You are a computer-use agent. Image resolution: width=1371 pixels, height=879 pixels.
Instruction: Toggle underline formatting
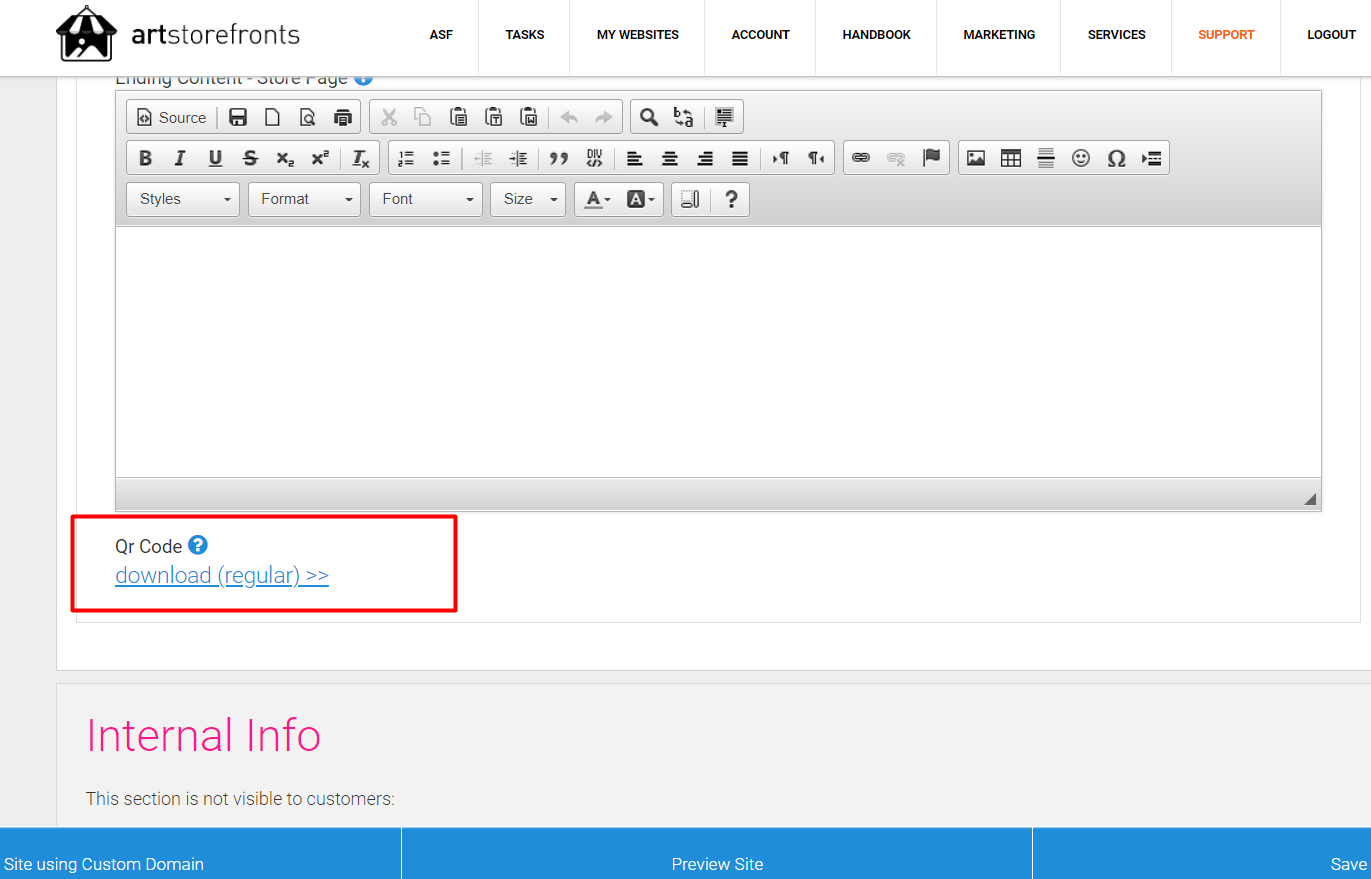click(x=215, y=158)
